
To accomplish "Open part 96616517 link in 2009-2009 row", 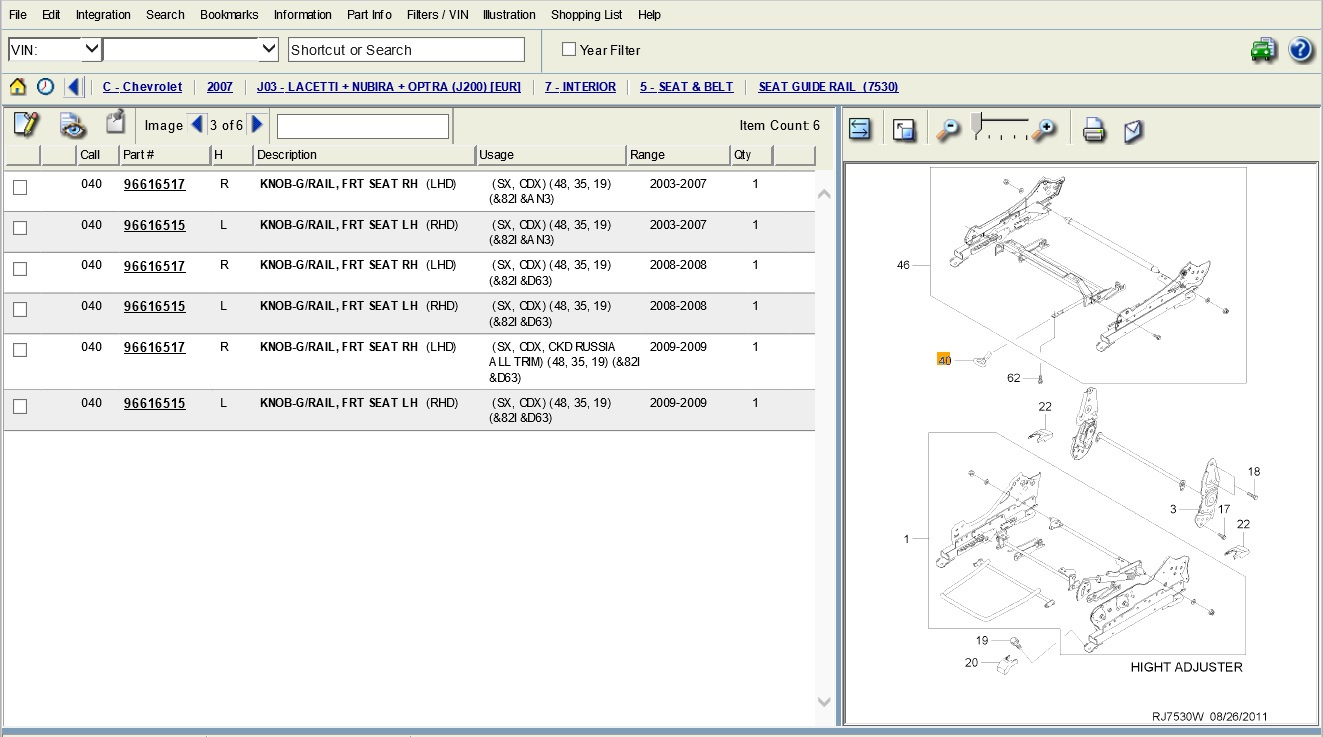I will [154, 348].
